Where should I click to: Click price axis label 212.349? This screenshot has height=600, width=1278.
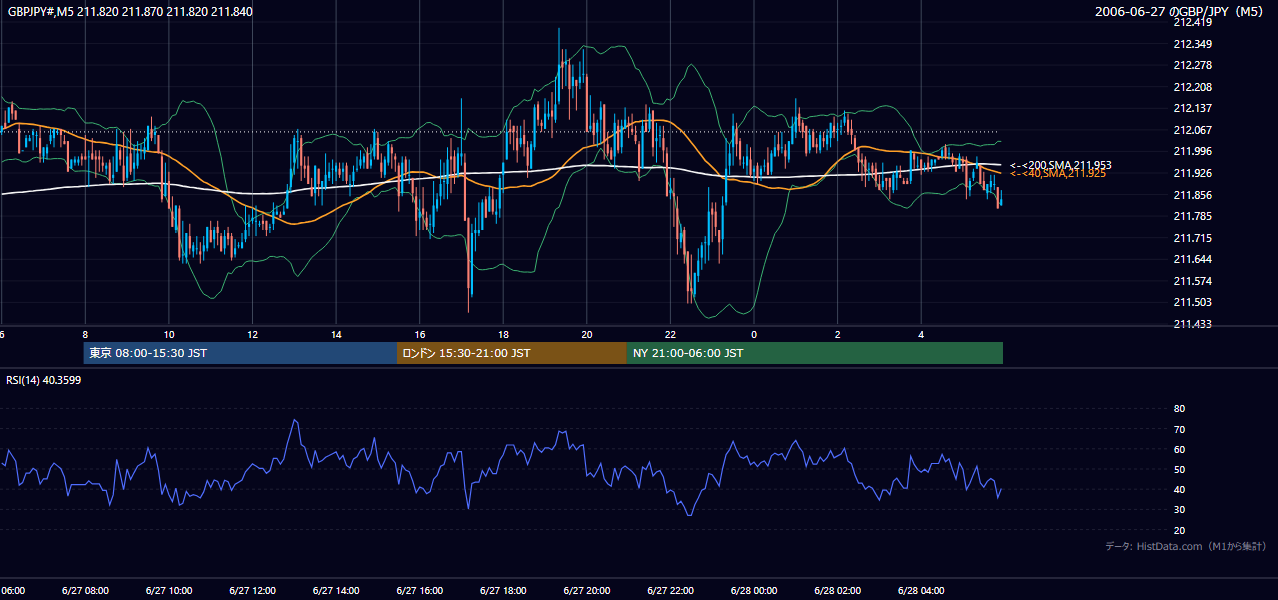click(1193, 44)
